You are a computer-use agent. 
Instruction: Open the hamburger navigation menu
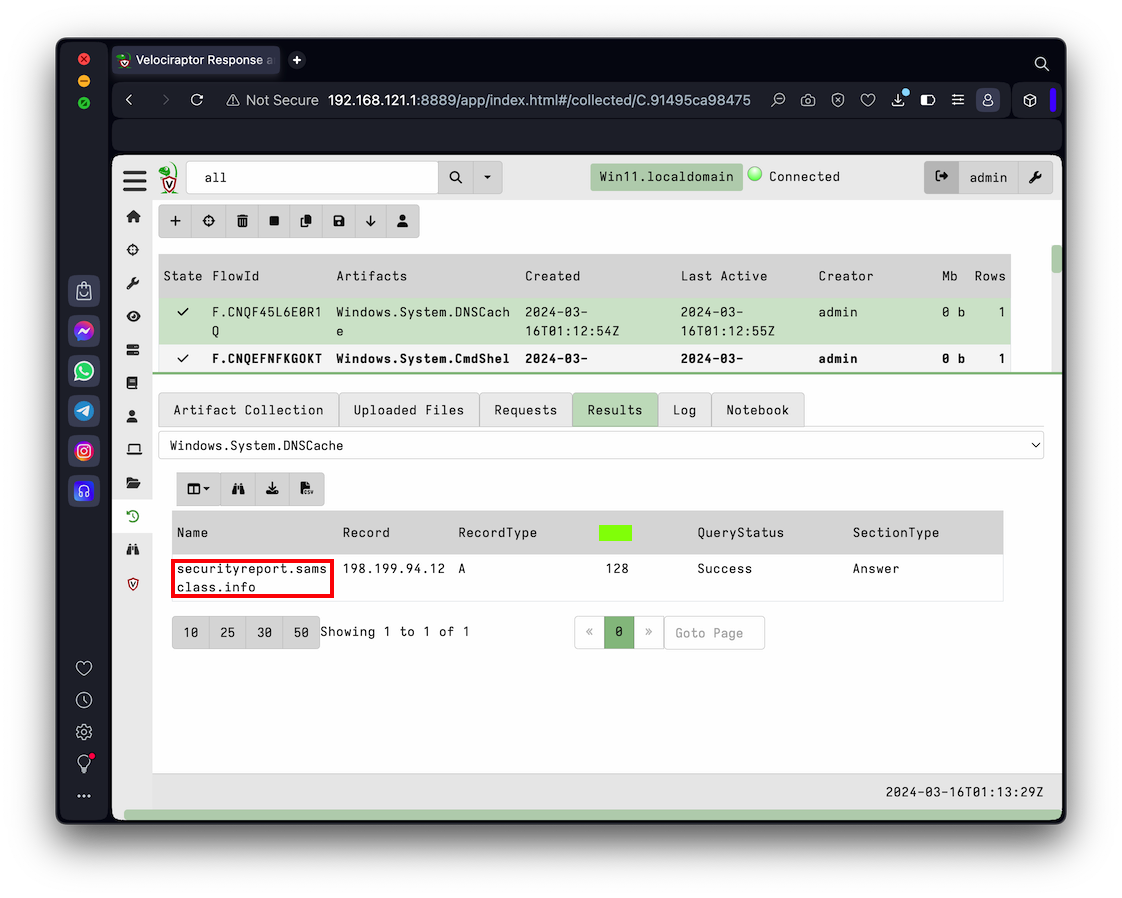[x=134, y=179]
